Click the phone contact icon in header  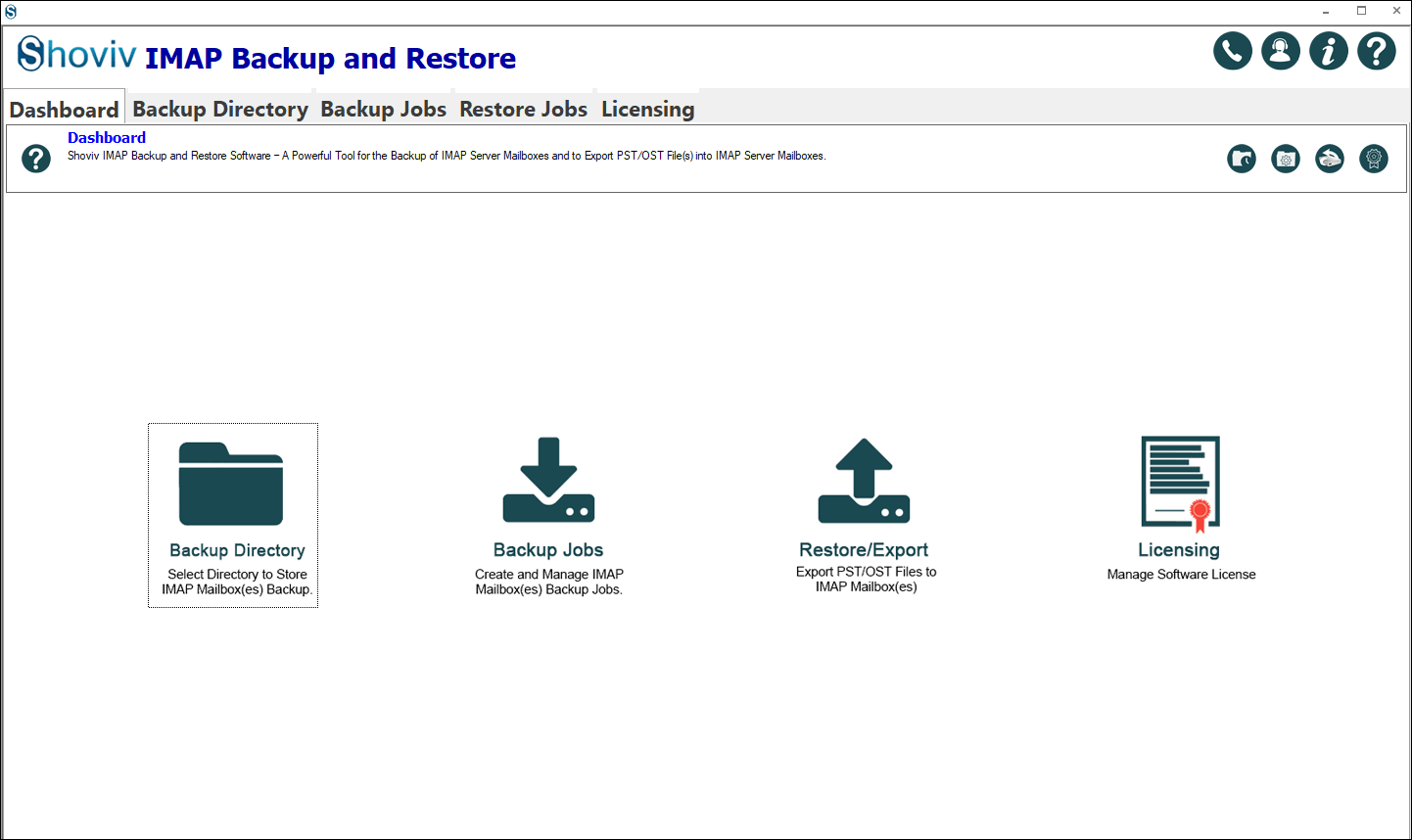coord(1233,51)
